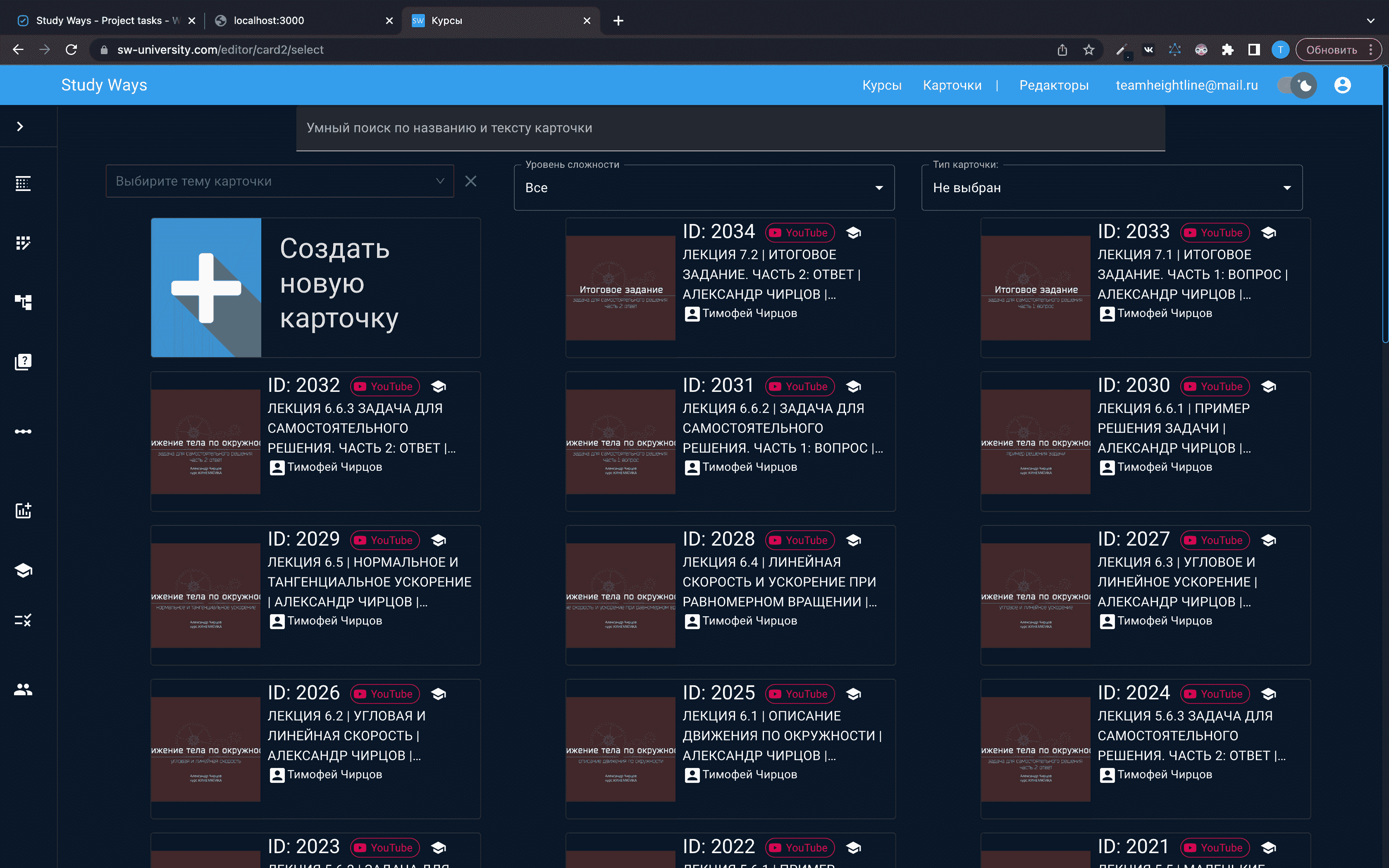Click the graduation cap icon on card 2029
The image size is (1389, 868).
[x=439, y=540]
